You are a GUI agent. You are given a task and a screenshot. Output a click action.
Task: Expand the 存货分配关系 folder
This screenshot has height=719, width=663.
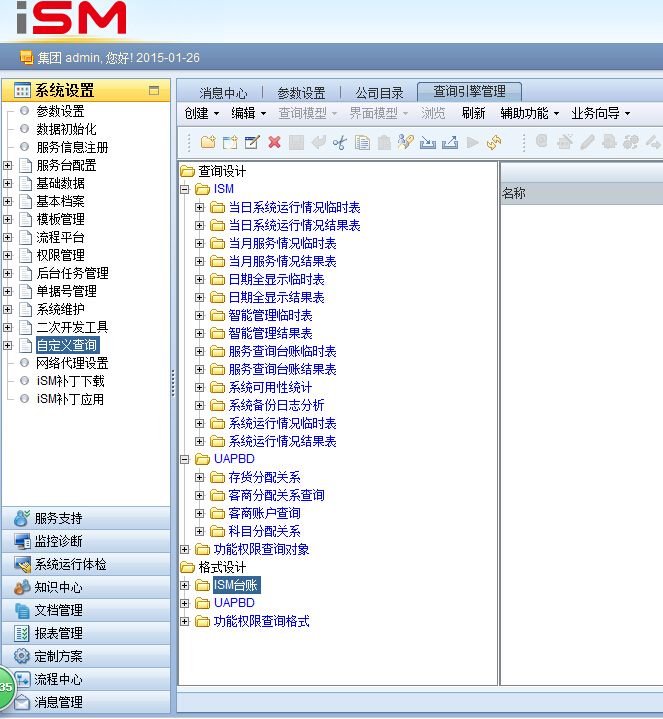coord(199,477)
